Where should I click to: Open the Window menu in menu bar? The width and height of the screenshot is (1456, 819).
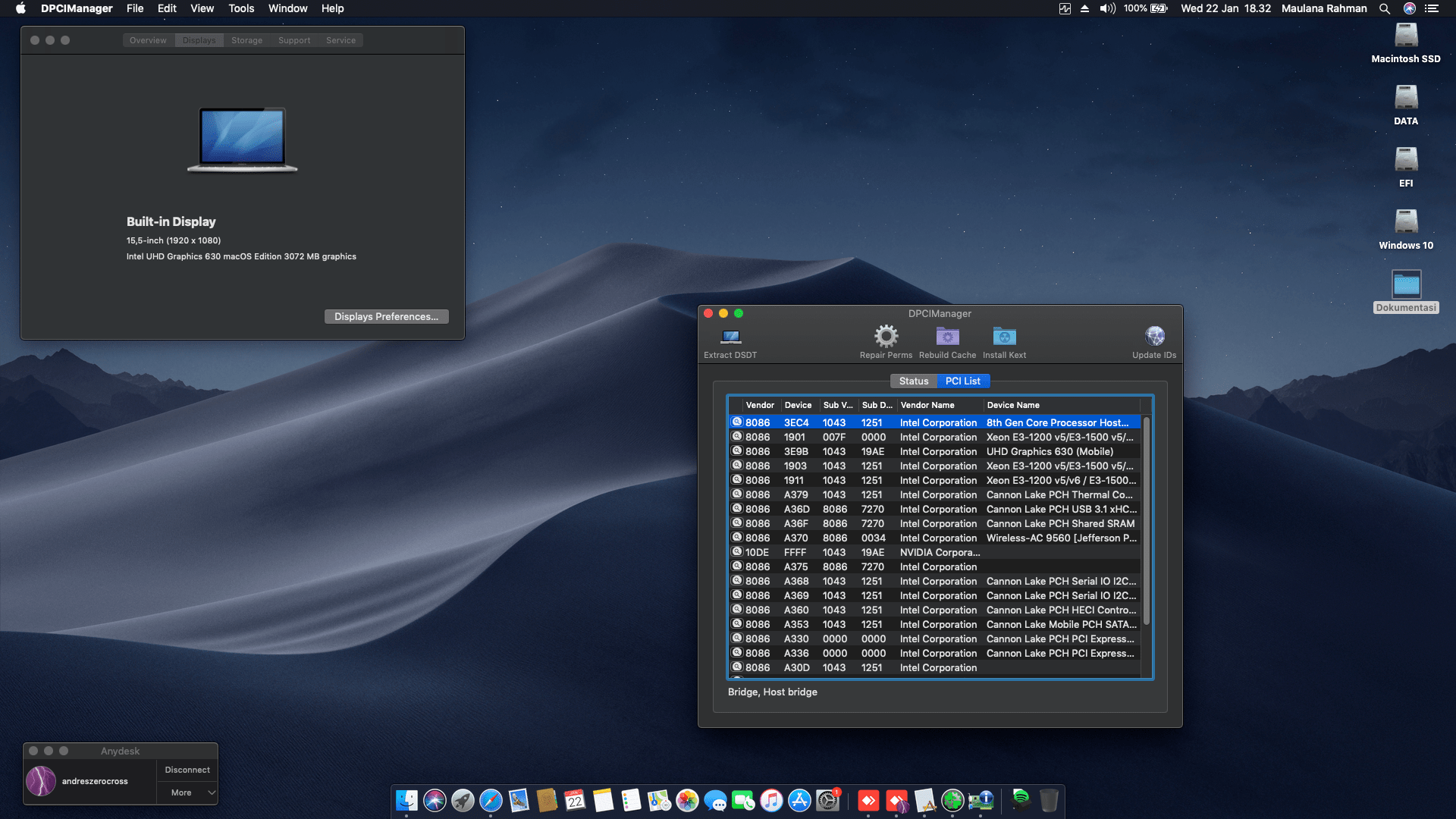tap(287, 8)
